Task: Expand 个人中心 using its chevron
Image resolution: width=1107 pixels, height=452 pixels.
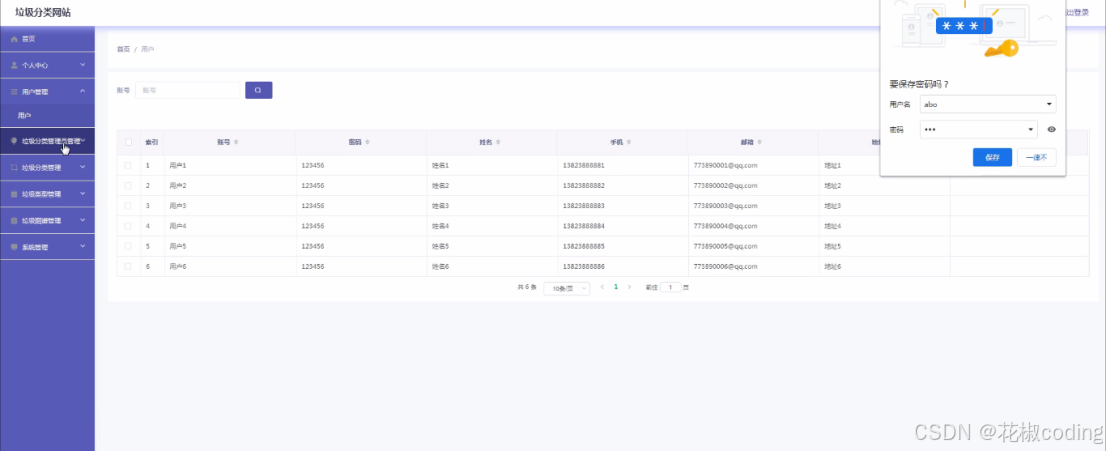Action: (x=83, y=65)
